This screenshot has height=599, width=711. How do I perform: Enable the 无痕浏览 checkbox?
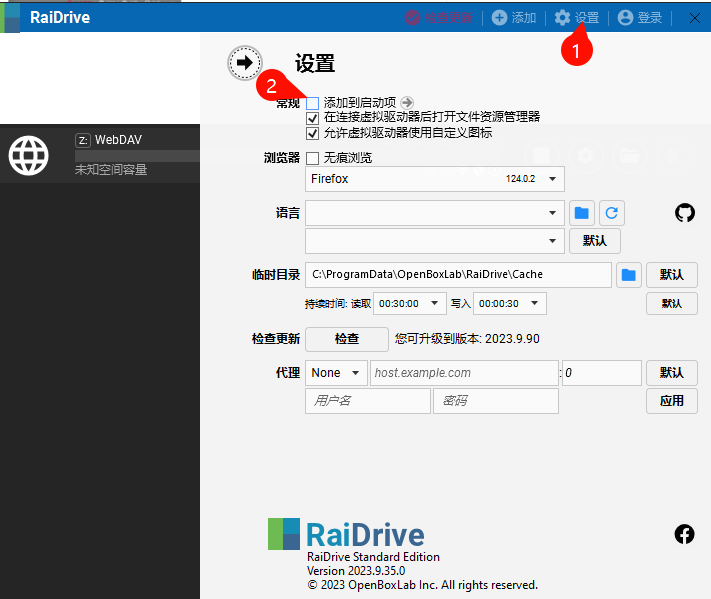312,158
